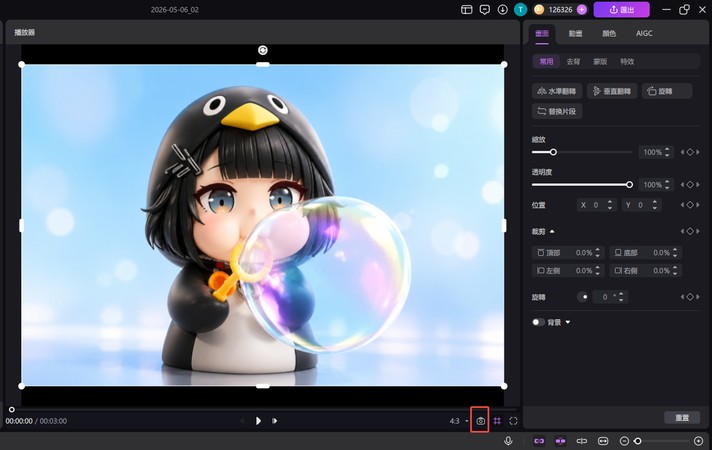712x450 pixels.
Task: Zoom out timeline with minus icon
Action: (624, 441)
